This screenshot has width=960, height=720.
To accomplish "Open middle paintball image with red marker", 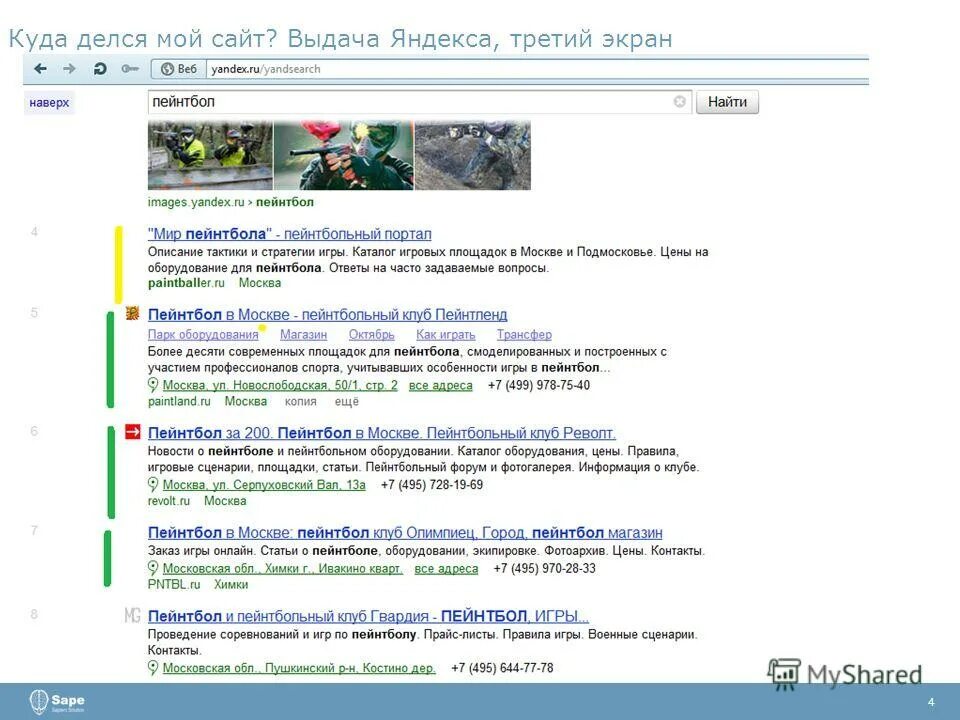I will (x=343, y=155).
